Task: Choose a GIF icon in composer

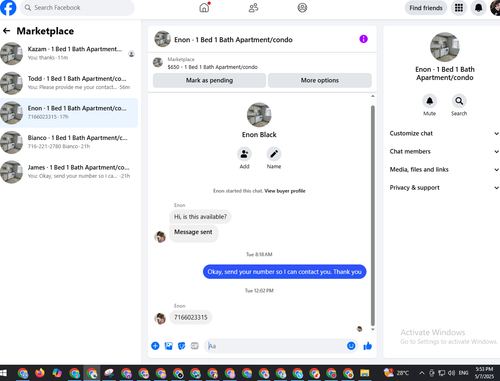Action: pos(195,346)
